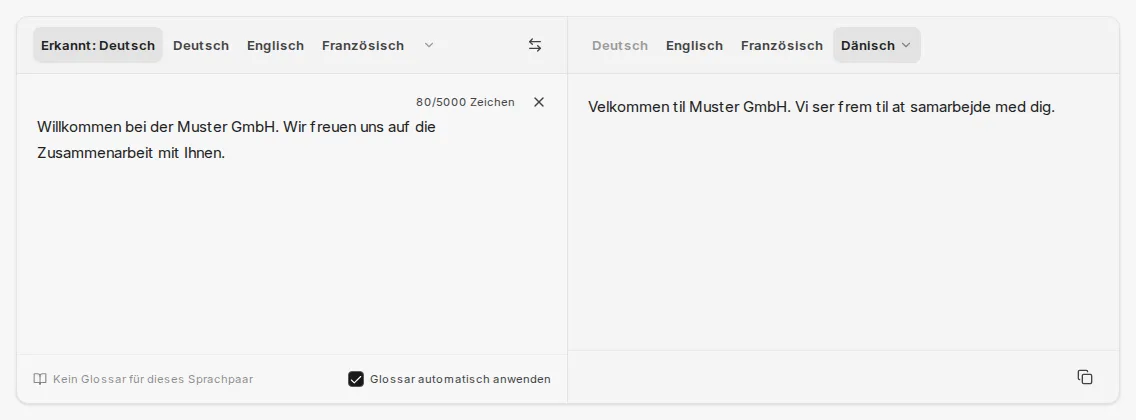Screen dimensions: 1136x420
Task: Click Kein Glossar für dieses Sprachpaar
Action: (153, 379)
